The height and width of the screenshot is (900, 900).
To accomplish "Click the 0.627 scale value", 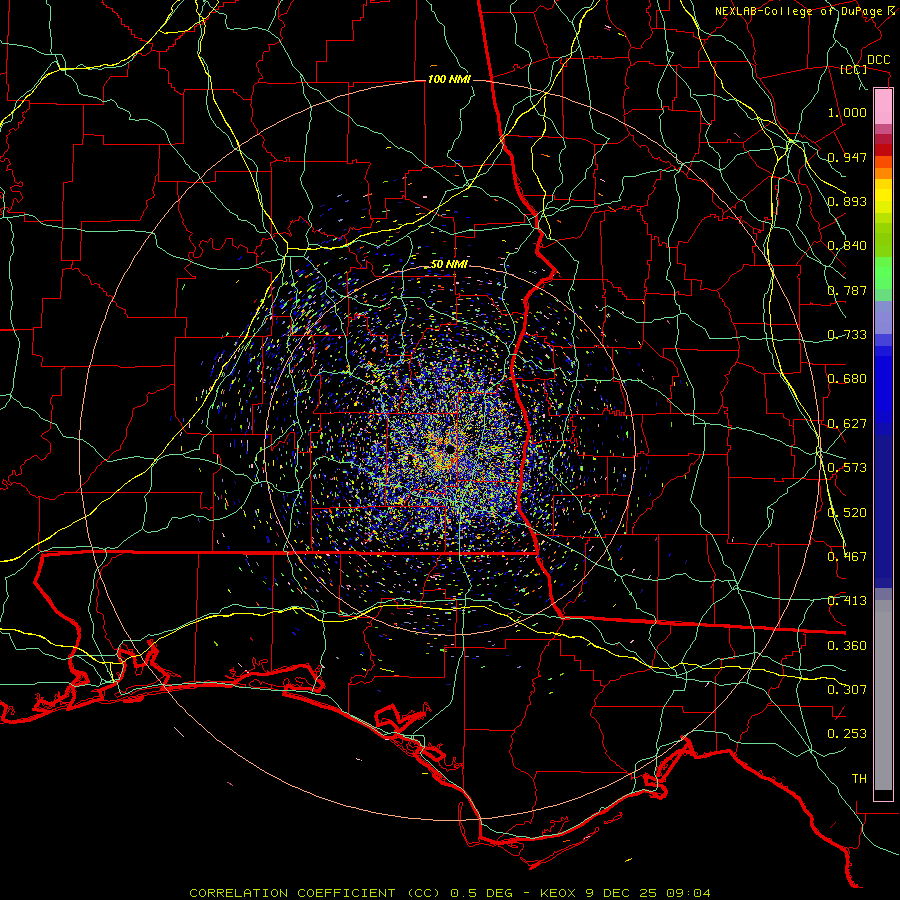I will tap(847, 423).
